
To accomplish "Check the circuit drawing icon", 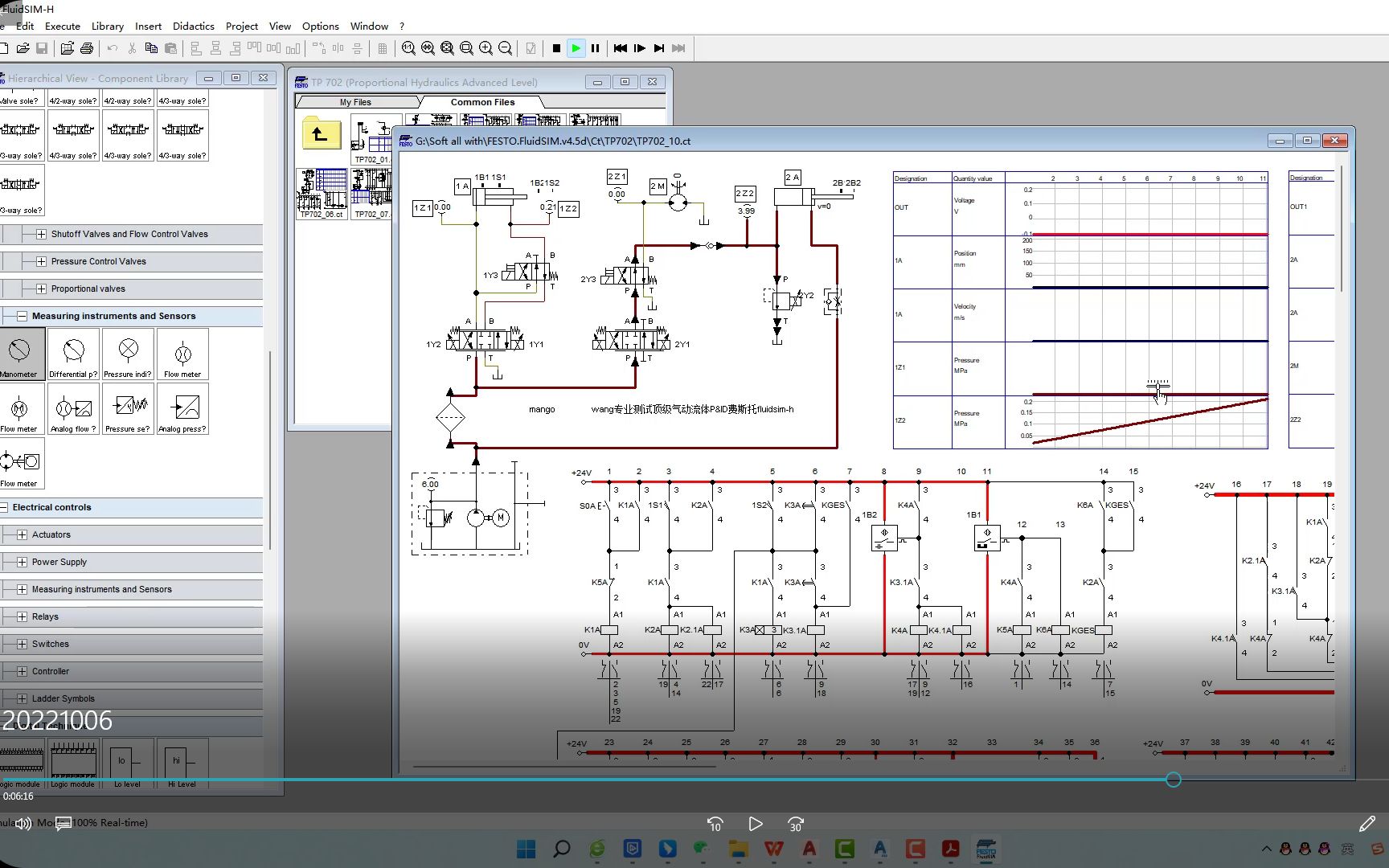I will (531, 48).
